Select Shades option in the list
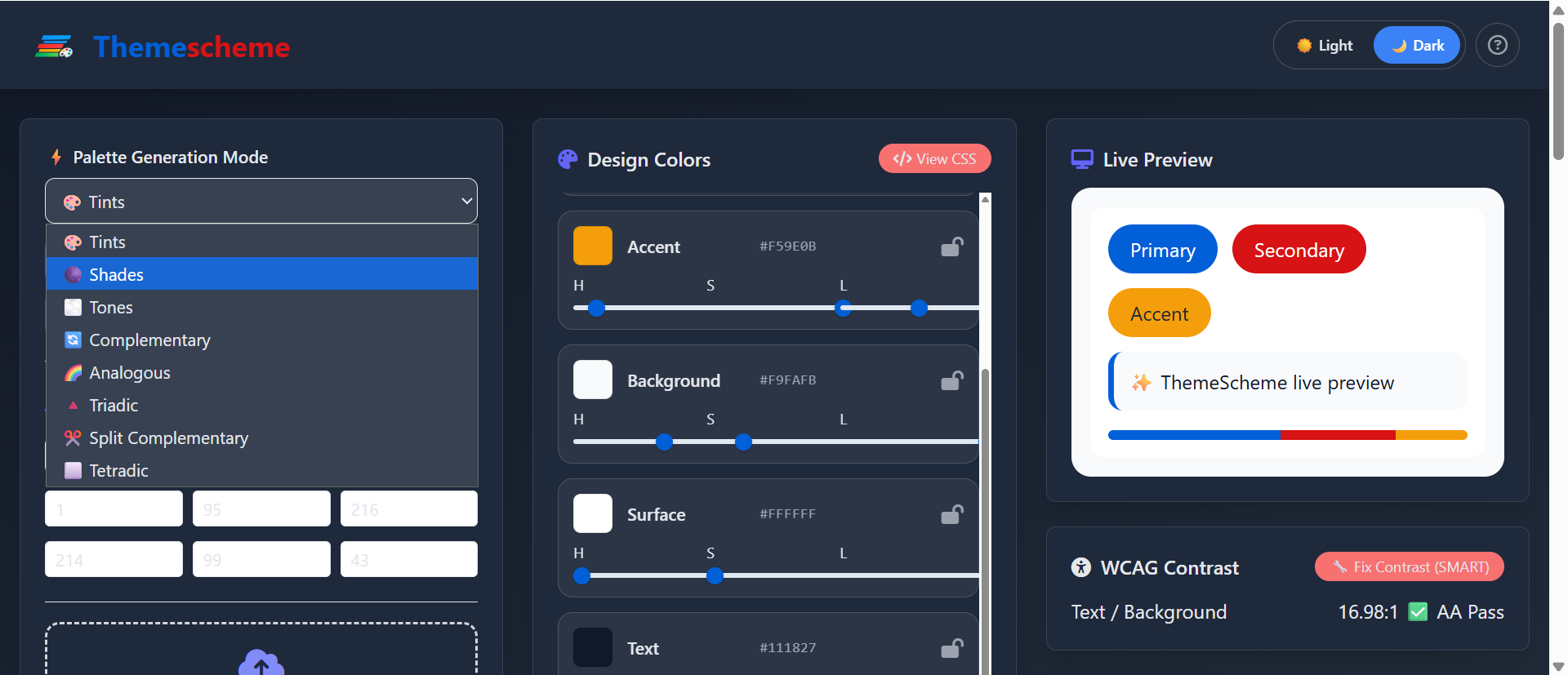Image resolution: width=1568 pixels, height=675 pixels. tap(261, 274)
